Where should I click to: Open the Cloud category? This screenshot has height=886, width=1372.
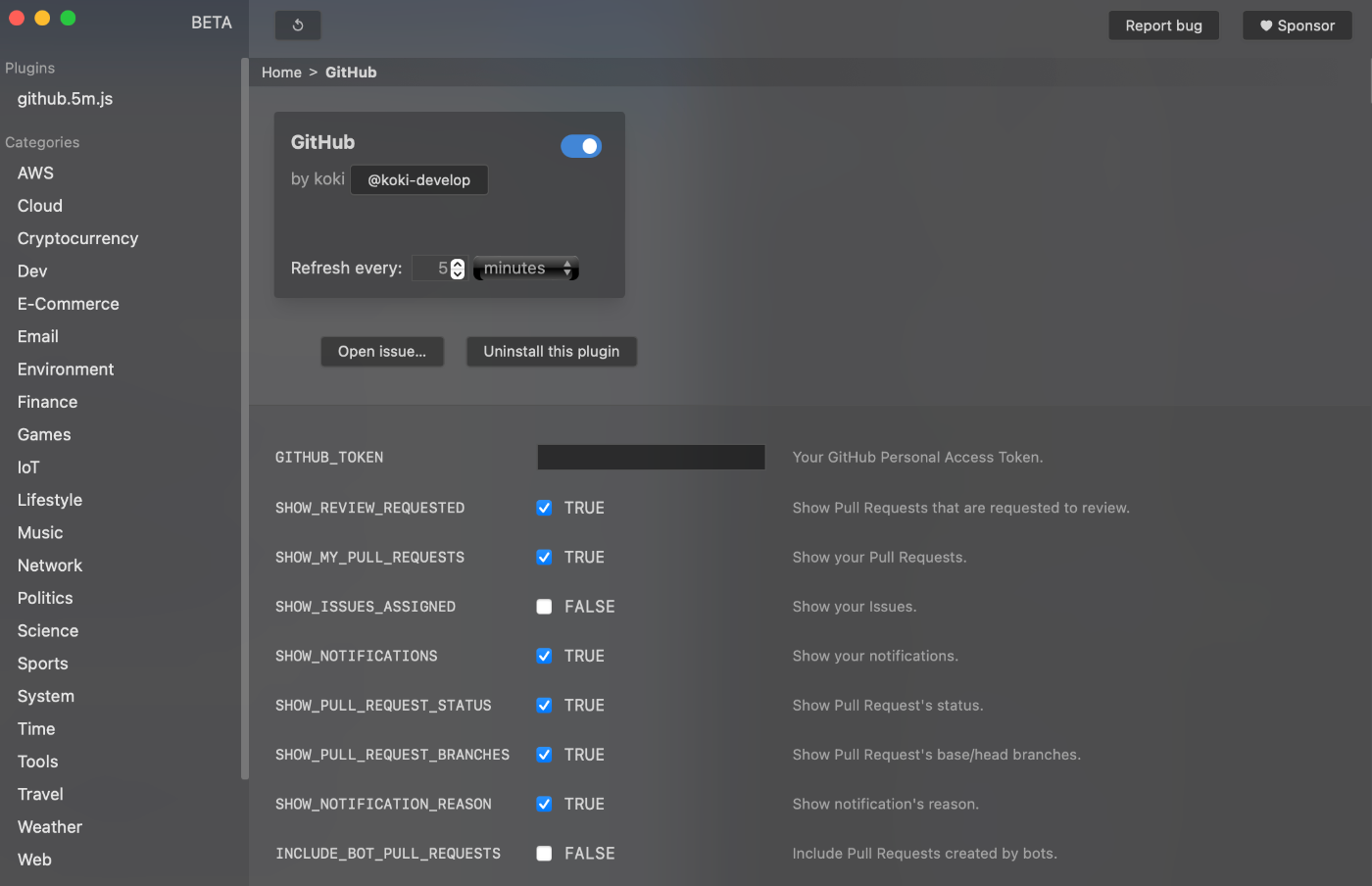pyautogui.click(x=40, y=206)
